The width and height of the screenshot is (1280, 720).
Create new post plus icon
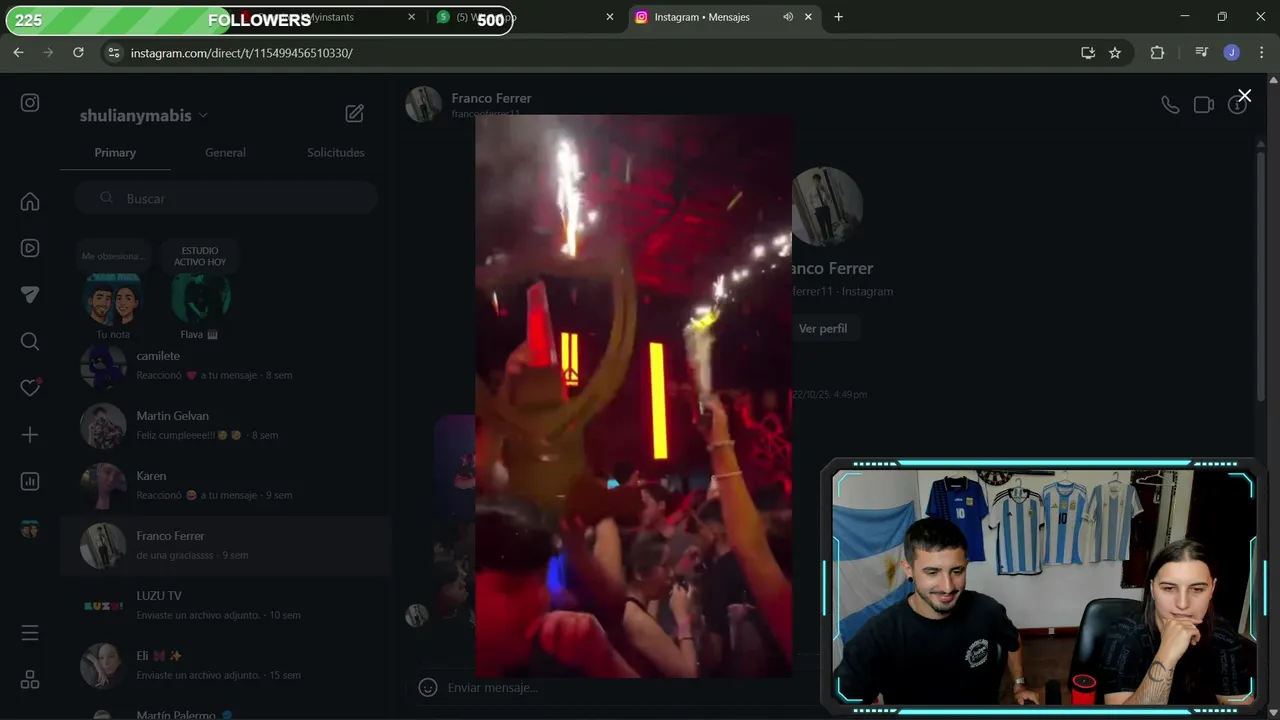click(30, 435)
